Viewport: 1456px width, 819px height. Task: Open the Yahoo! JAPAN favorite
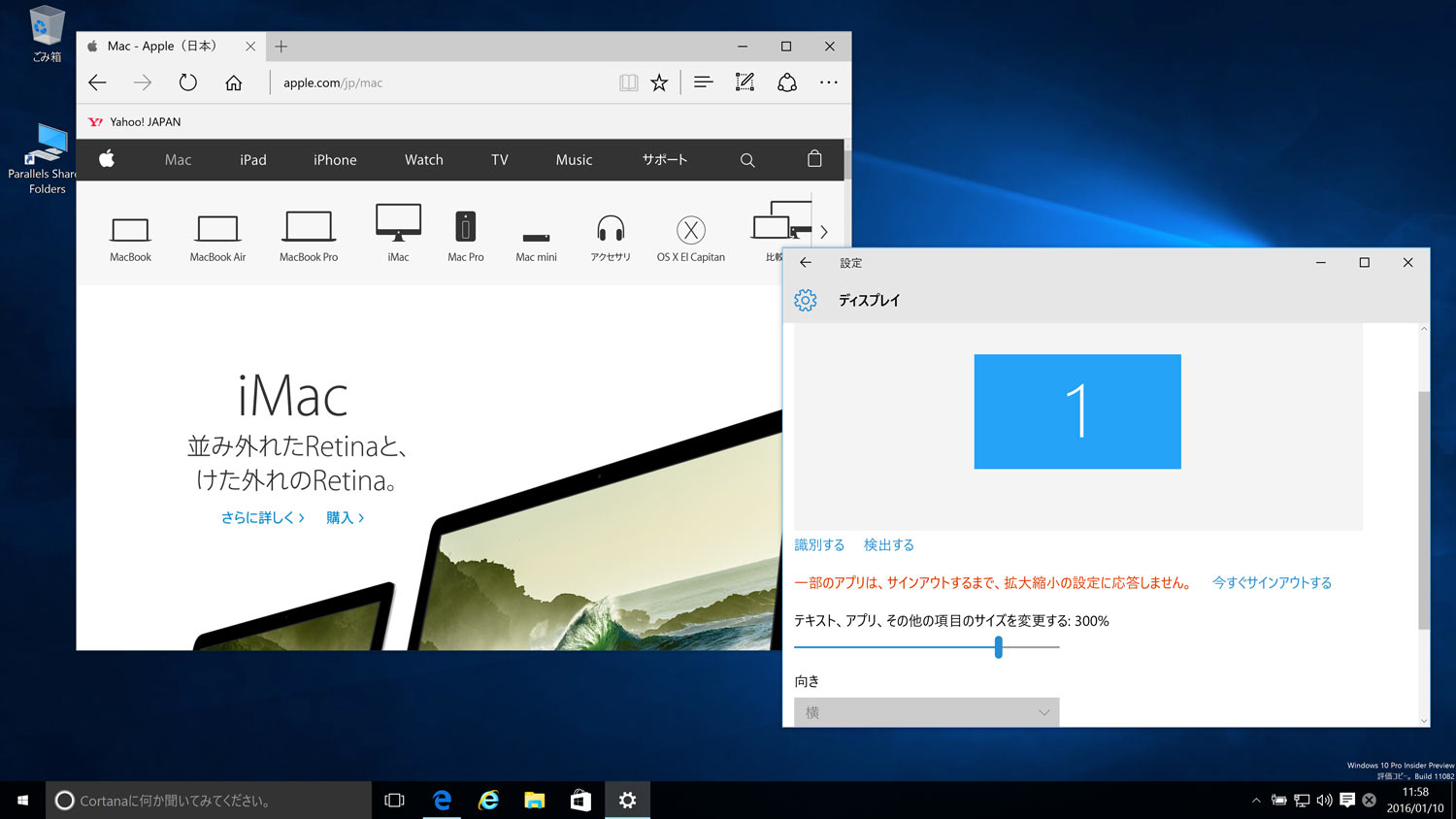(x=135, y=121)
